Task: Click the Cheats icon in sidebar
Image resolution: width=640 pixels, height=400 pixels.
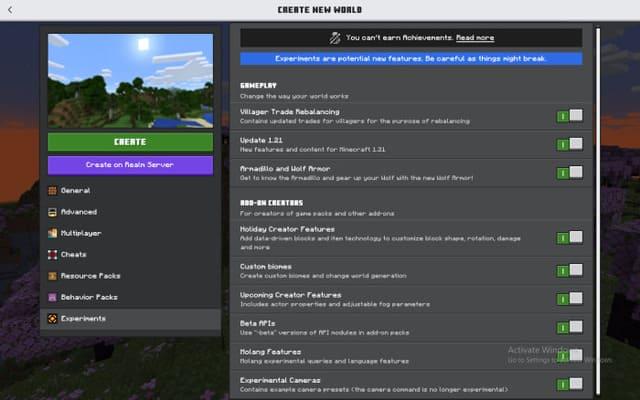Action: click(x=52, y=255)
